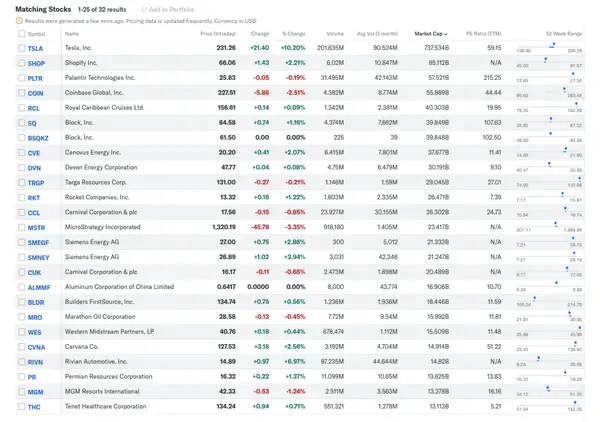Click 'MicroStrategy Incorporated' name cell
This screenshot has width=600, height=422.
(103, 227)
